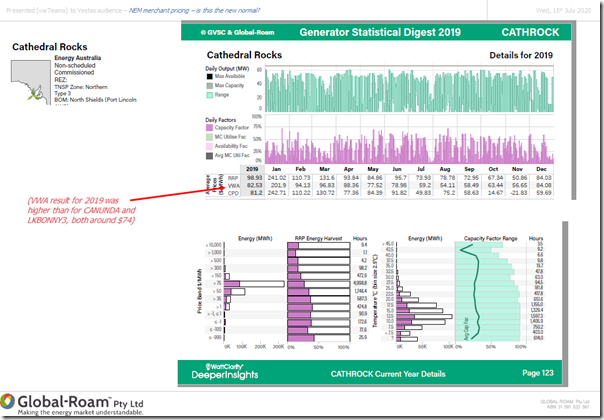
Task: Click the Availability Fac legend swatch
Action: pyautogui.click(x=209, y=146)
